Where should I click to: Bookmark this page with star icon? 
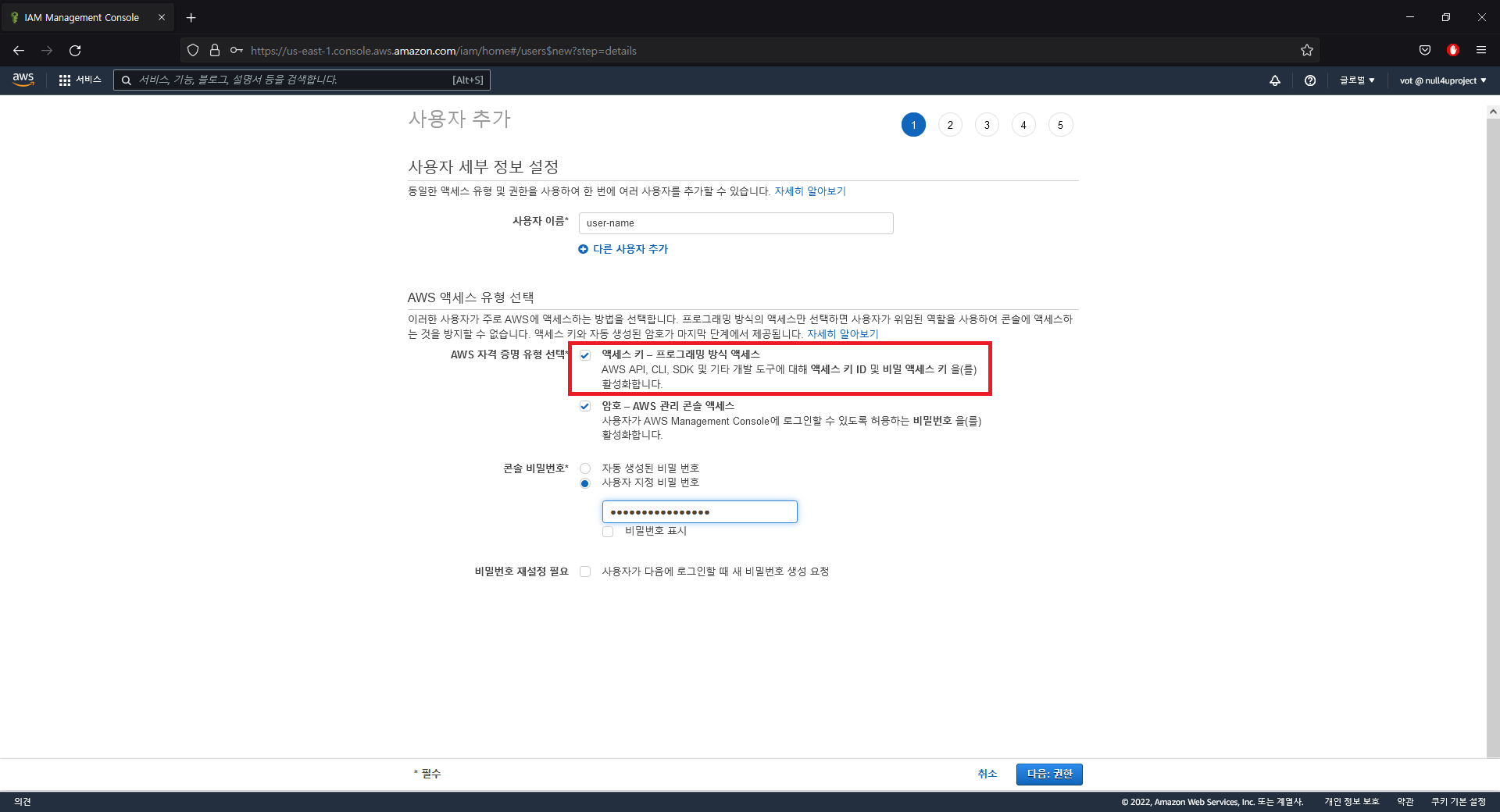pyautogui.click(x=1307, y=51)
